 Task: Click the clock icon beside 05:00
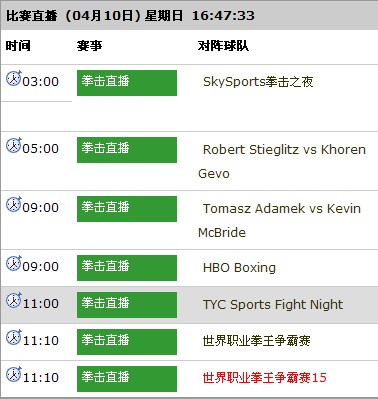click(14, 145)
